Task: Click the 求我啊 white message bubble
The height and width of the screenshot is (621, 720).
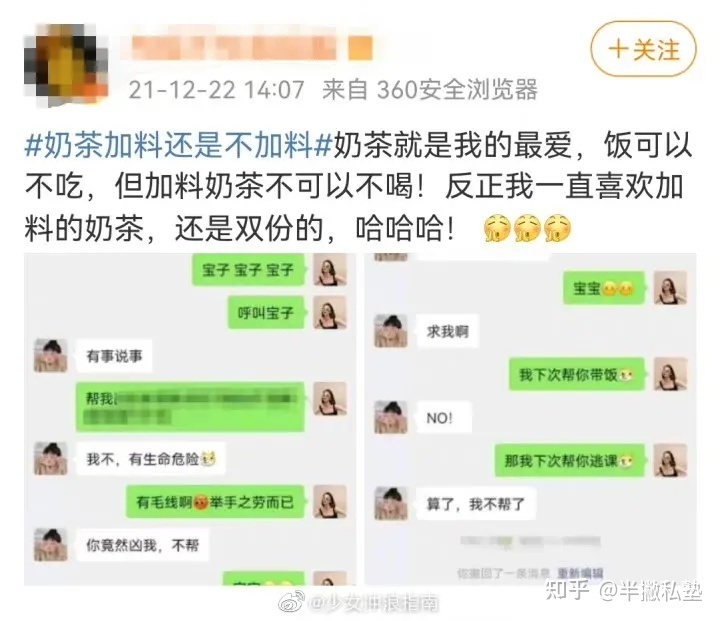Action: (447, 331)
